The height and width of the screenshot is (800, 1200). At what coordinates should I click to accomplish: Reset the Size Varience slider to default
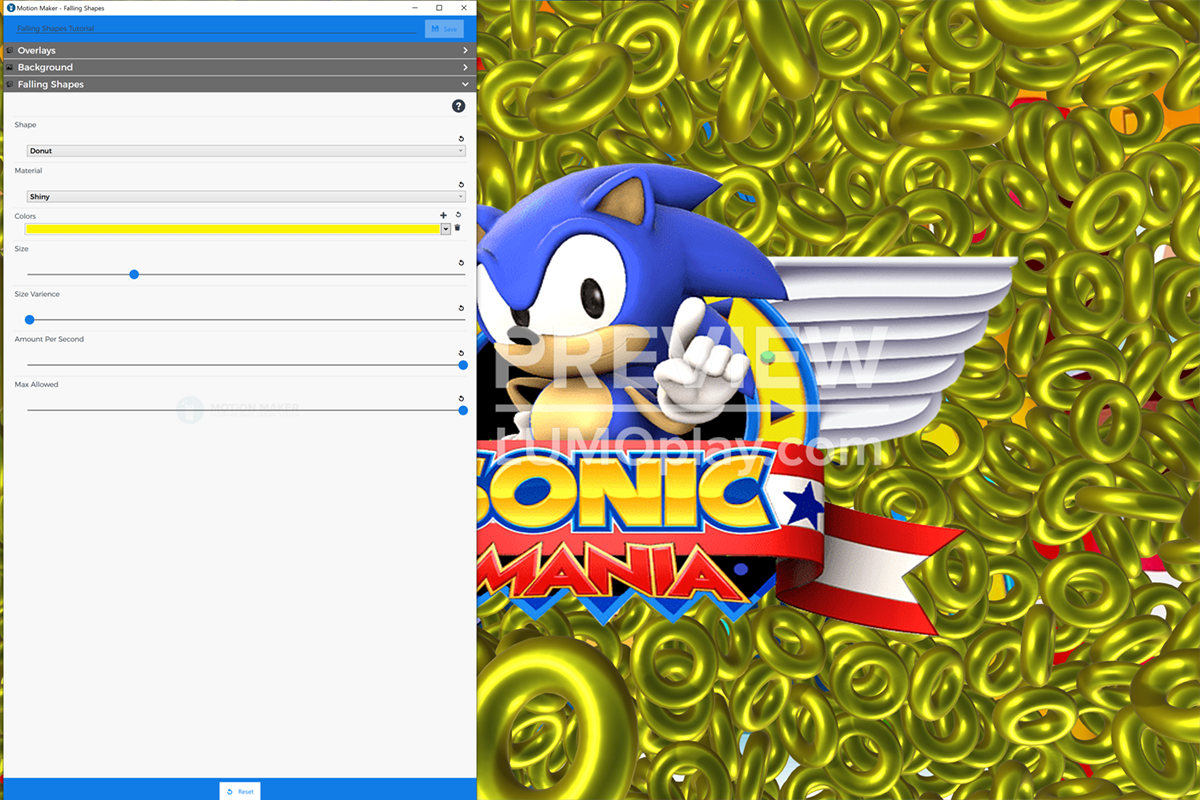(461, 308)
